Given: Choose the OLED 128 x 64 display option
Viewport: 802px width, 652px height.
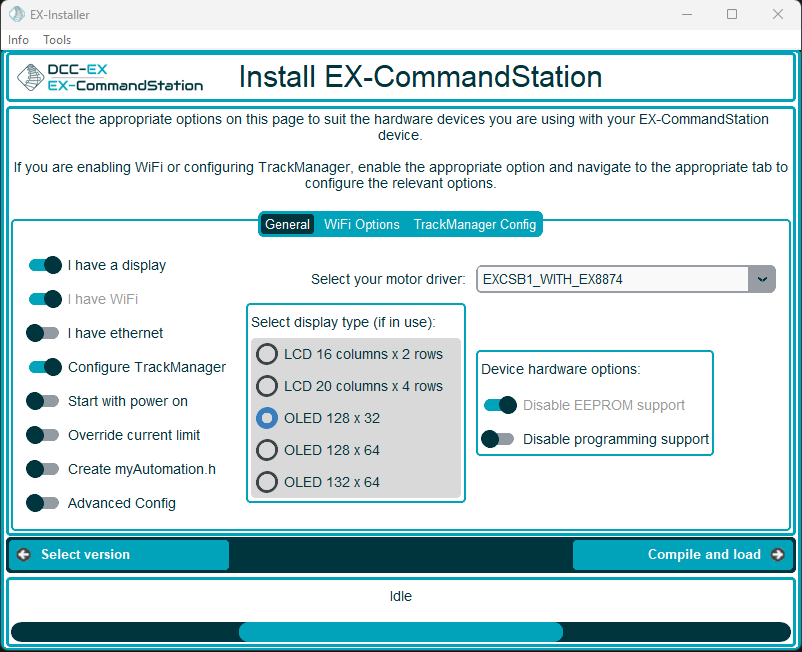Looking at the screenshot, I should pos(267,450).
